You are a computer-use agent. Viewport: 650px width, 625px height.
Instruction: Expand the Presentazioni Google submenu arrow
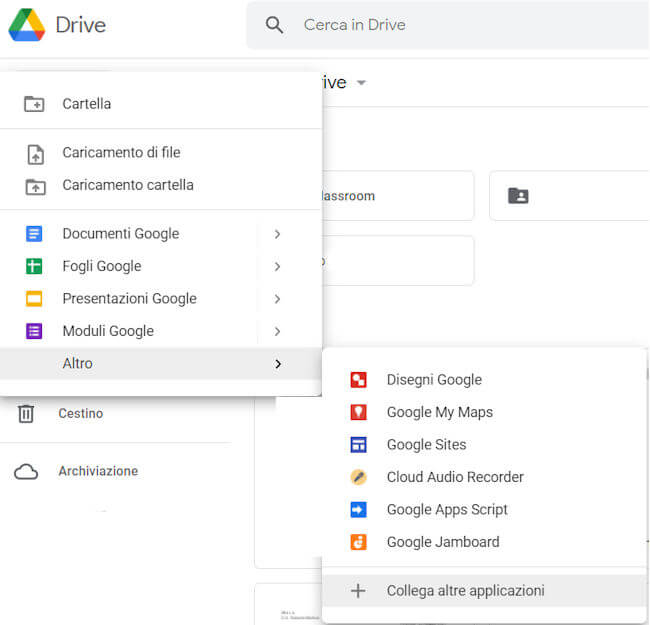point(277,299)
